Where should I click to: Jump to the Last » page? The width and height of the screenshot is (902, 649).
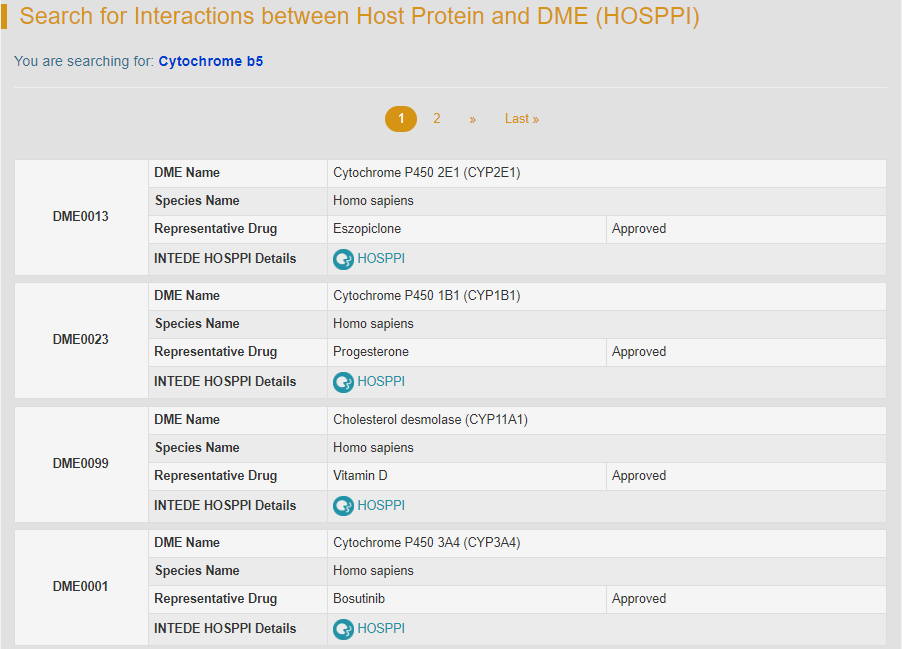(521, 119)
